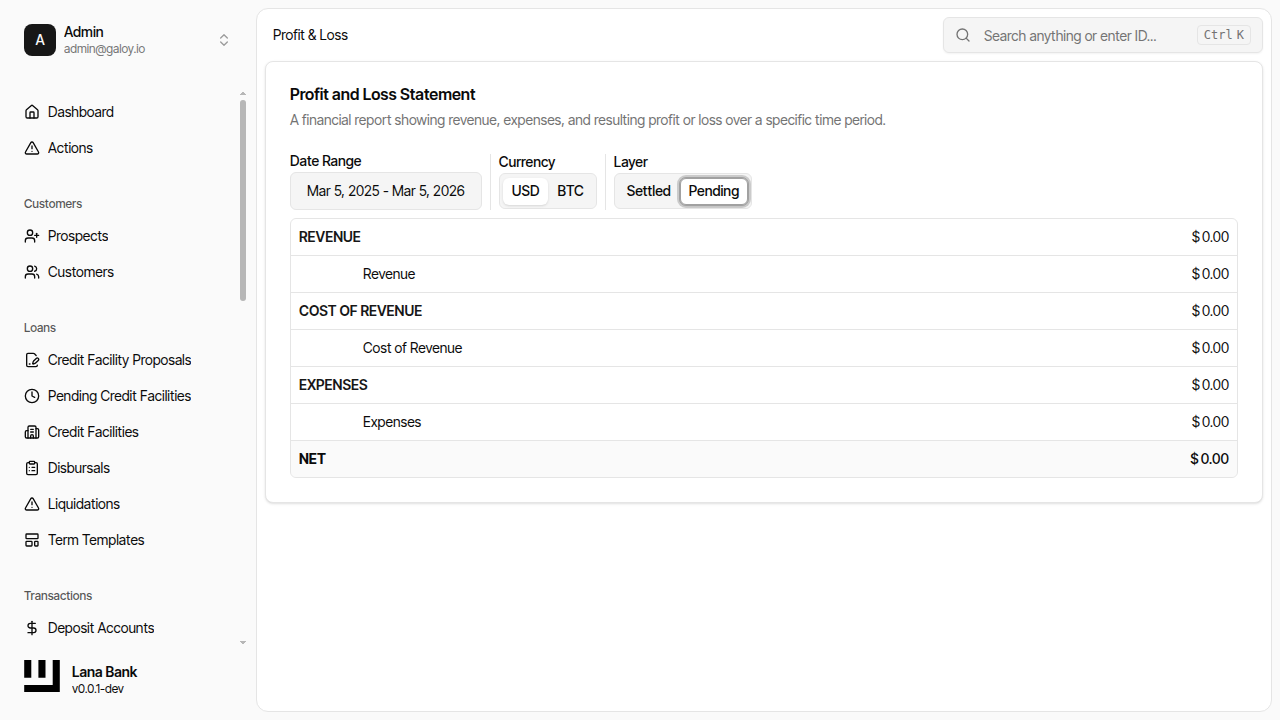Click the Credit Facility Proposals icon

[x=32, y=360]
